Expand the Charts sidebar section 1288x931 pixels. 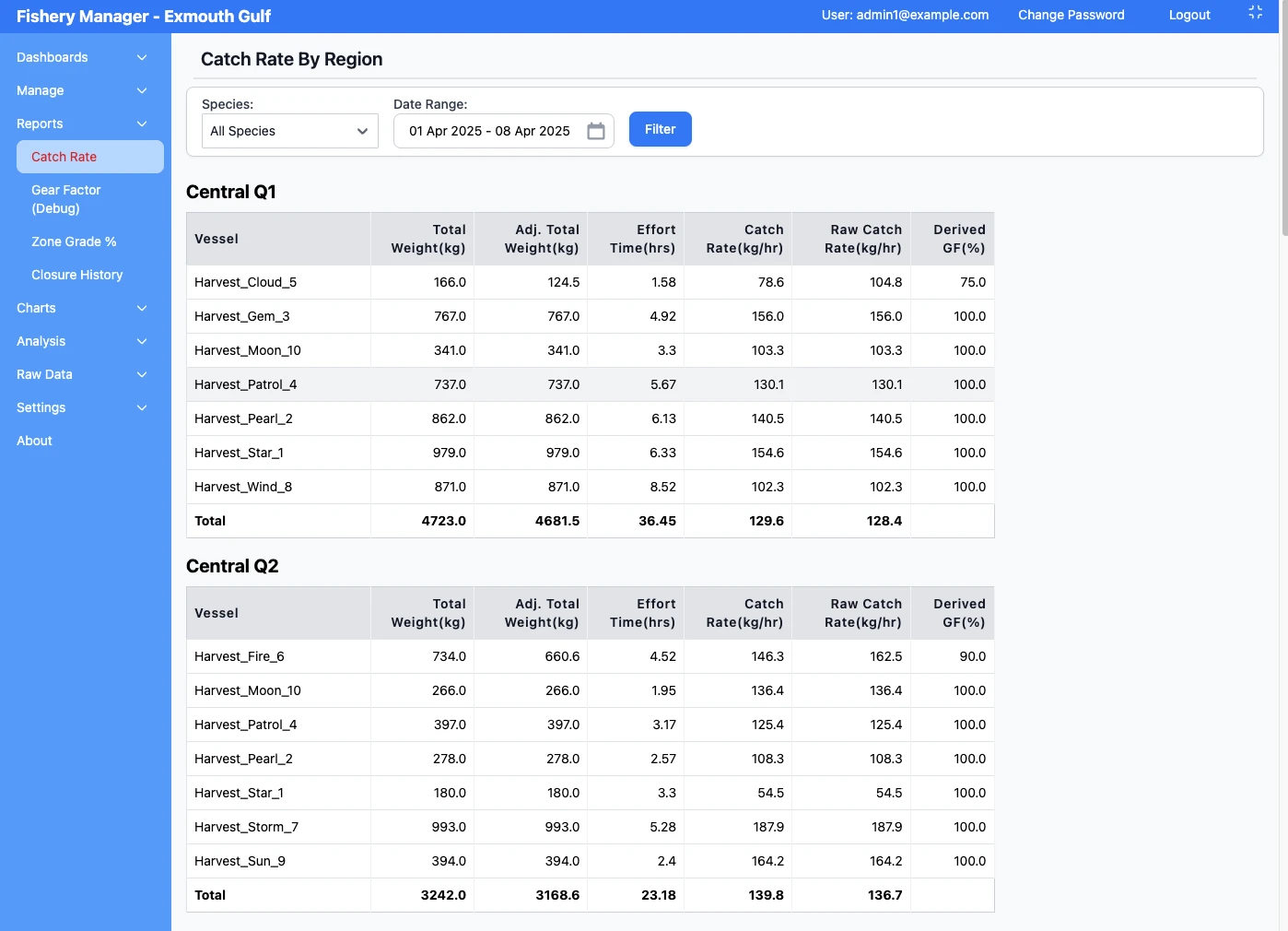(82, 308)
